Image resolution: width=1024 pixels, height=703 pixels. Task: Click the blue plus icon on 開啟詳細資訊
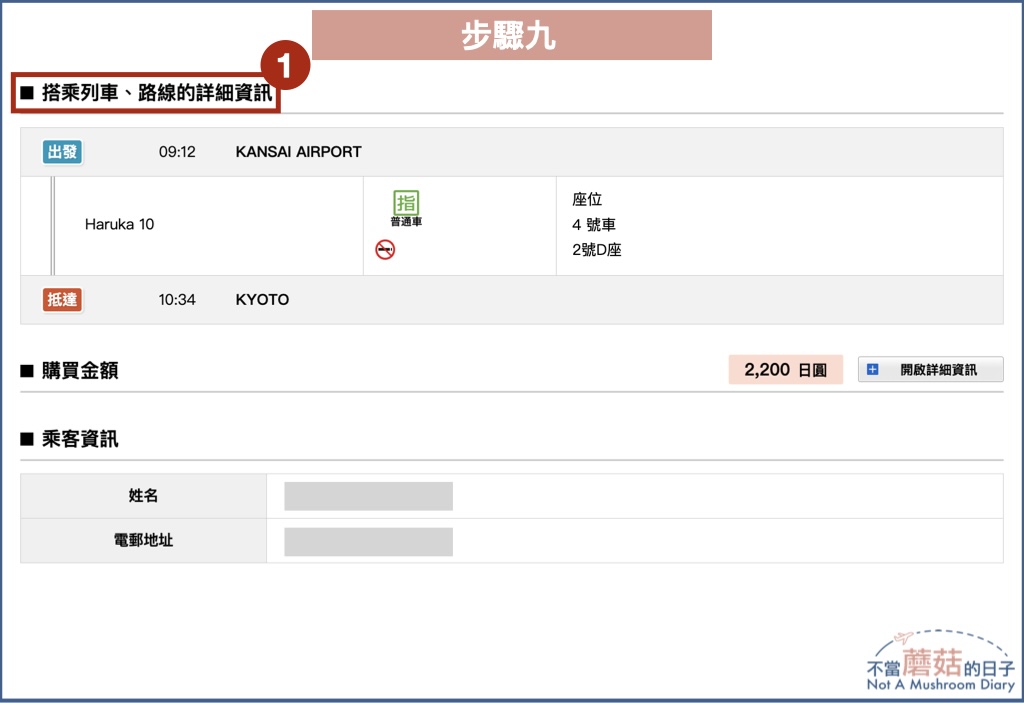(x=874, y=369)
